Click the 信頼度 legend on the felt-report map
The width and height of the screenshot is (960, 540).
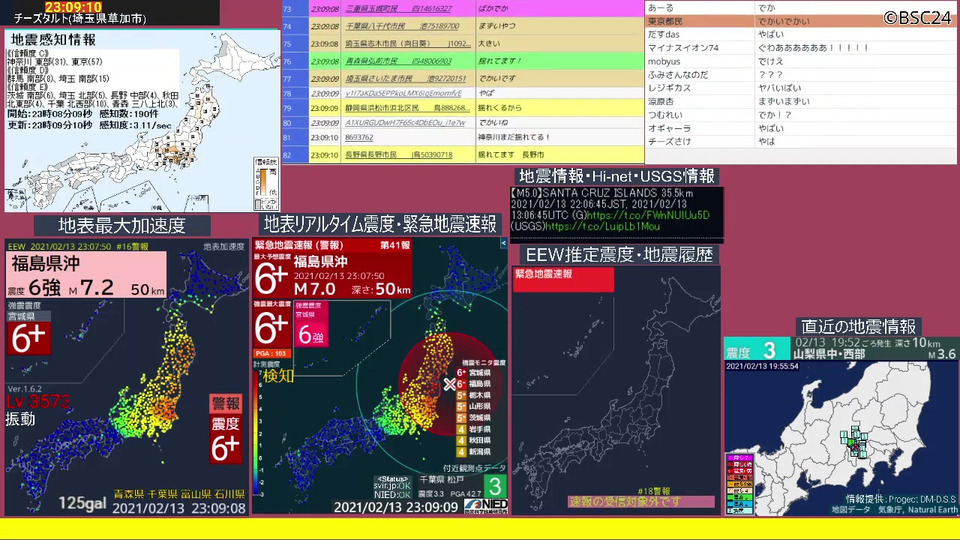(266, 184)
